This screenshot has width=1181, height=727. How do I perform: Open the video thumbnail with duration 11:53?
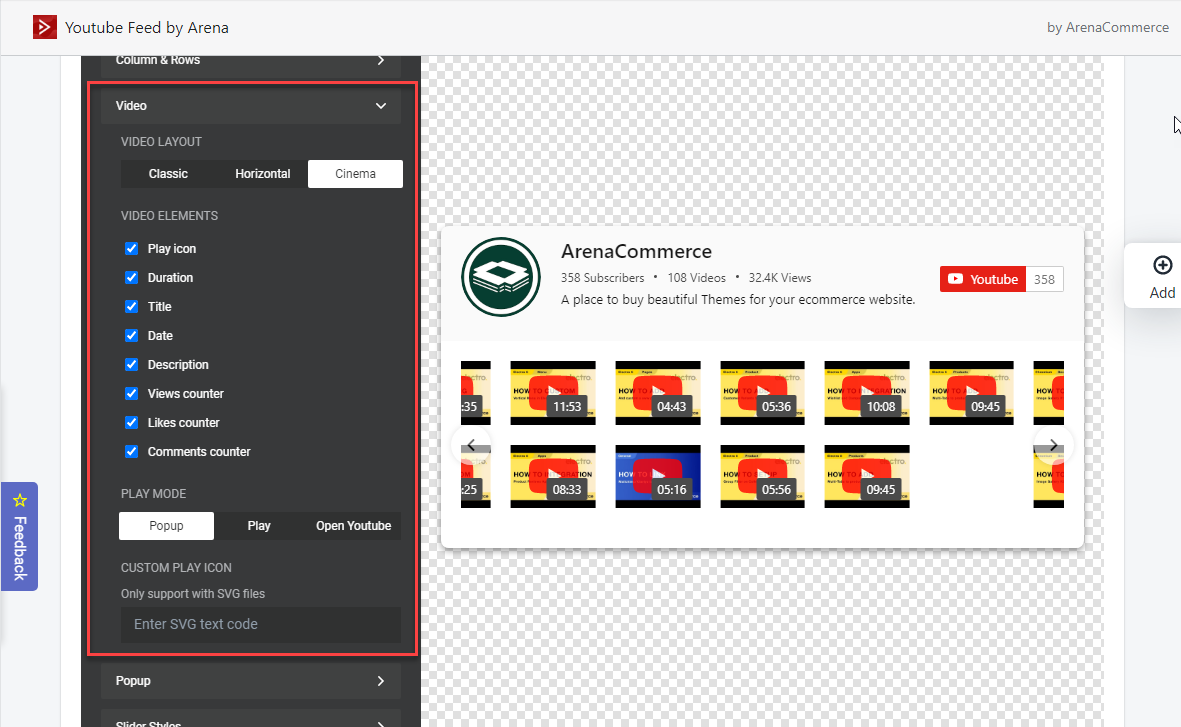553,393
